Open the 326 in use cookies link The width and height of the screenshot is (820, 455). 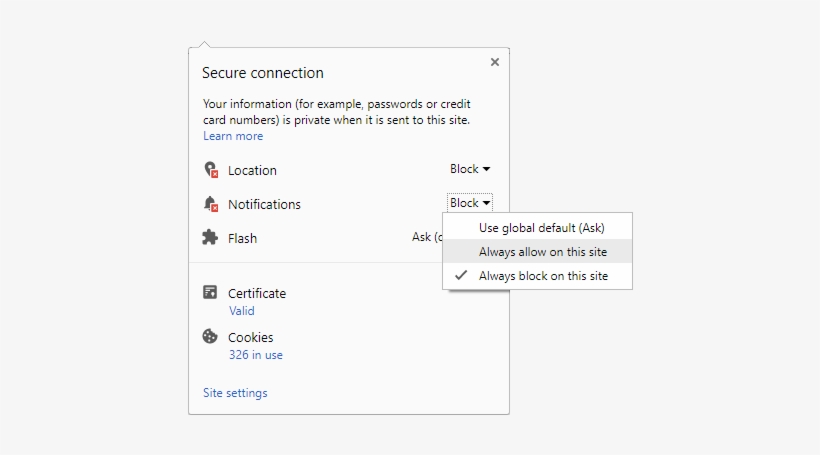click(255, 355)
